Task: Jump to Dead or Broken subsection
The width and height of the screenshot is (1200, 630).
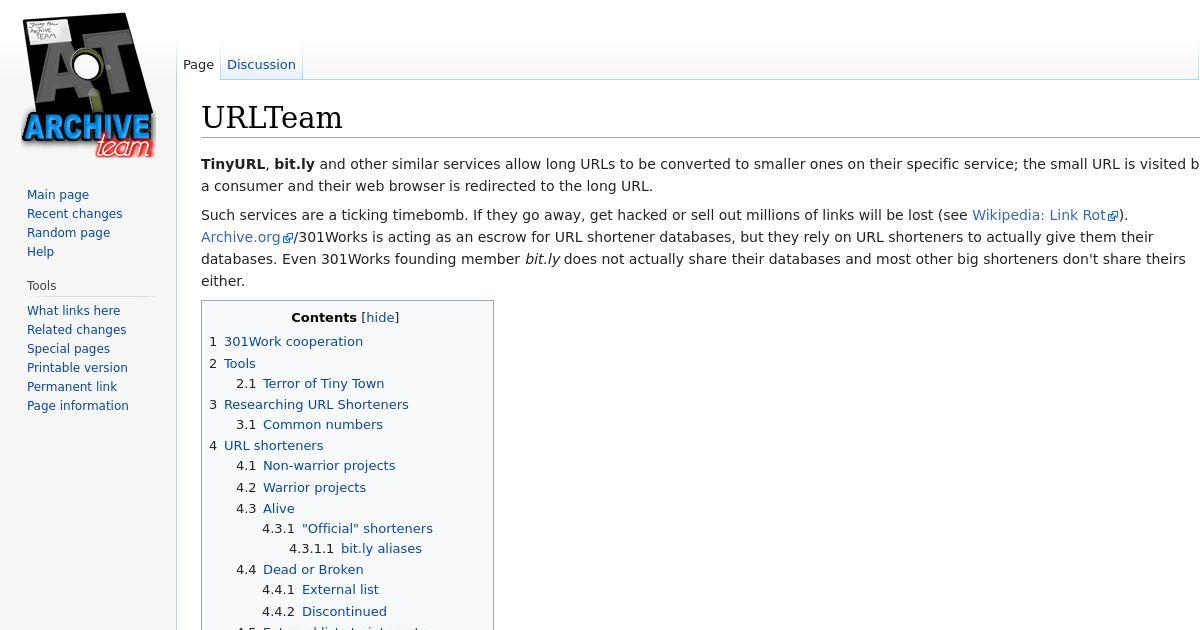Action: click(313, 570)
